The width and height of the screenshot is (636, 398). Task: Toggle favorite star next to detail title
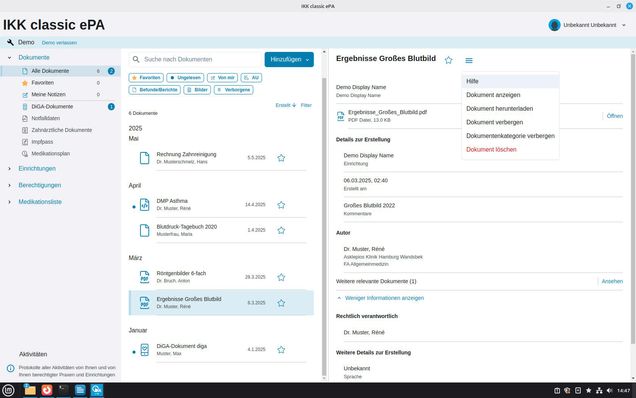click(x=448, y=60)
